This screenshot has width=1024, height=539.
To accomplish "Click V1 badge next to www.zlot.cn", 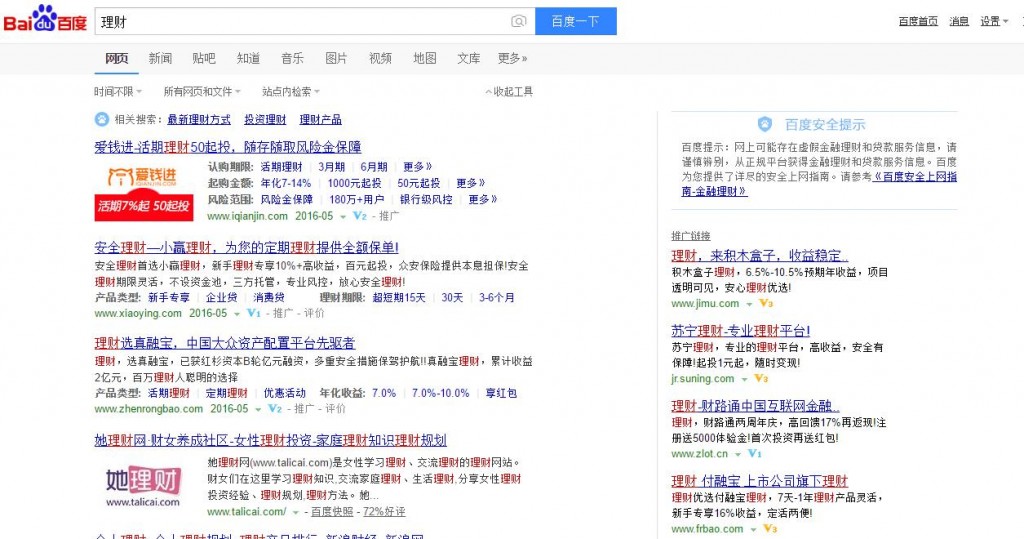I will pyautogui.click(x=755, y=453).
